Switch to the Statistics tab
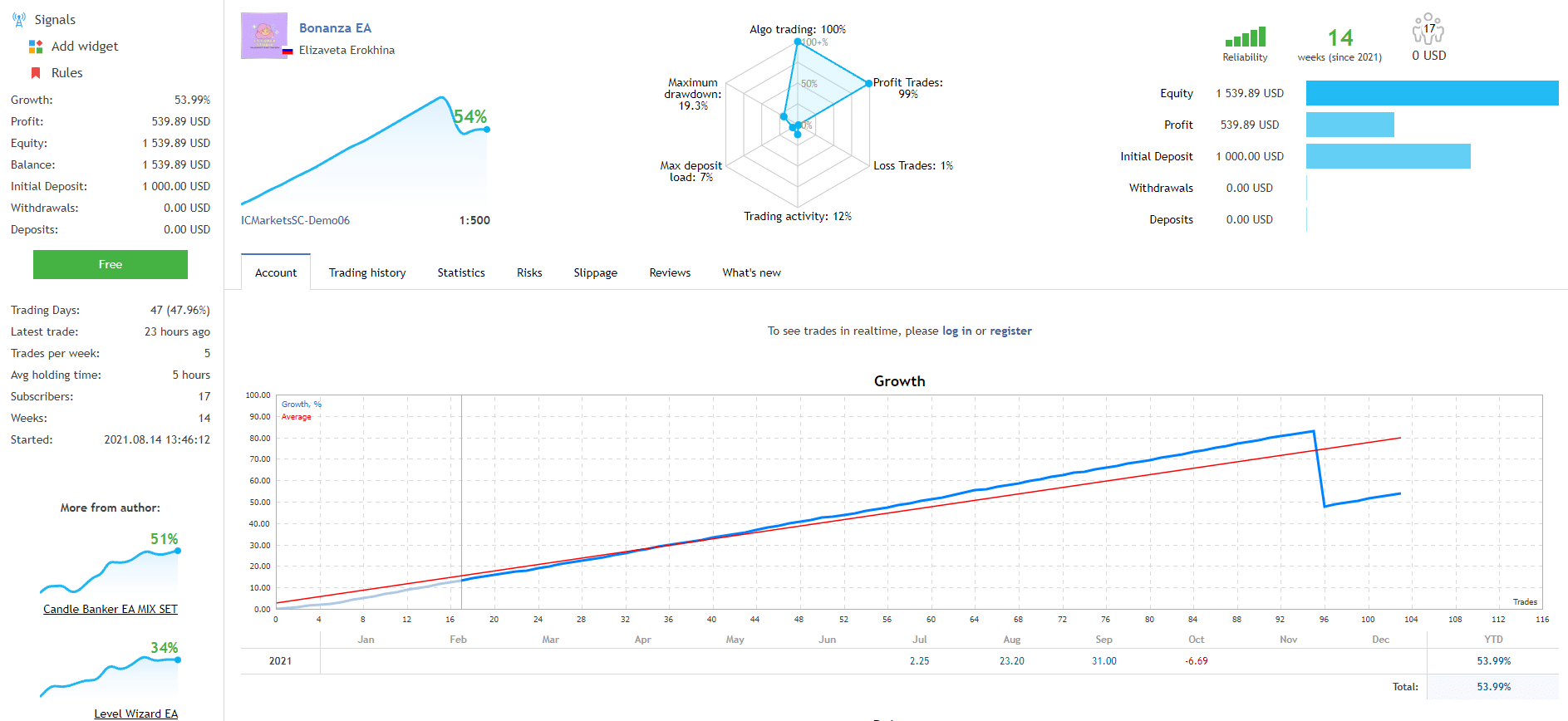 461,272
